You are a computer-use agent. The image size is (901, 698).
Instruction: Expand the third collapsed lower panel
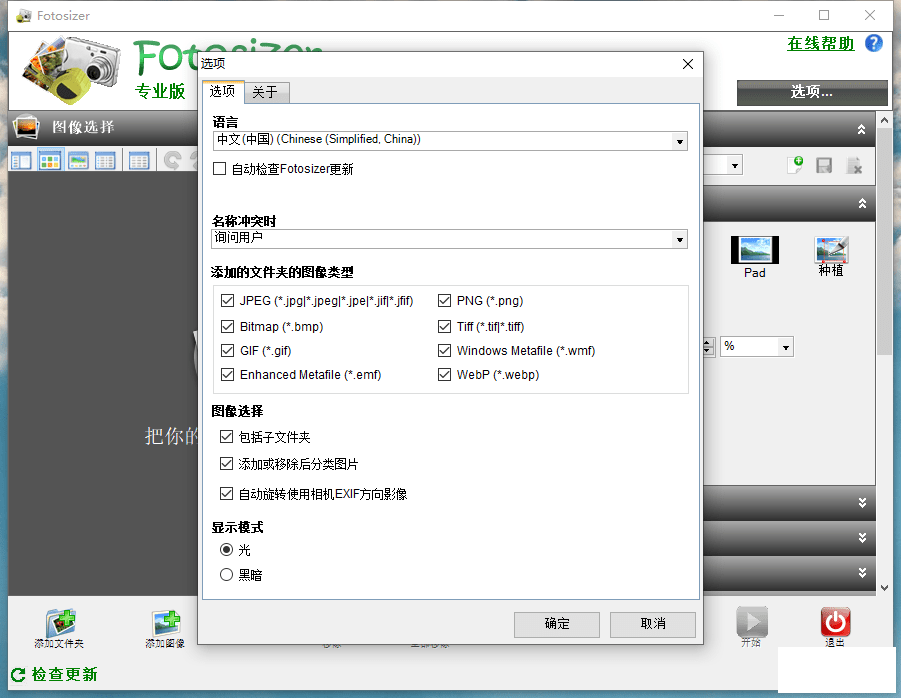click(862, 573)
